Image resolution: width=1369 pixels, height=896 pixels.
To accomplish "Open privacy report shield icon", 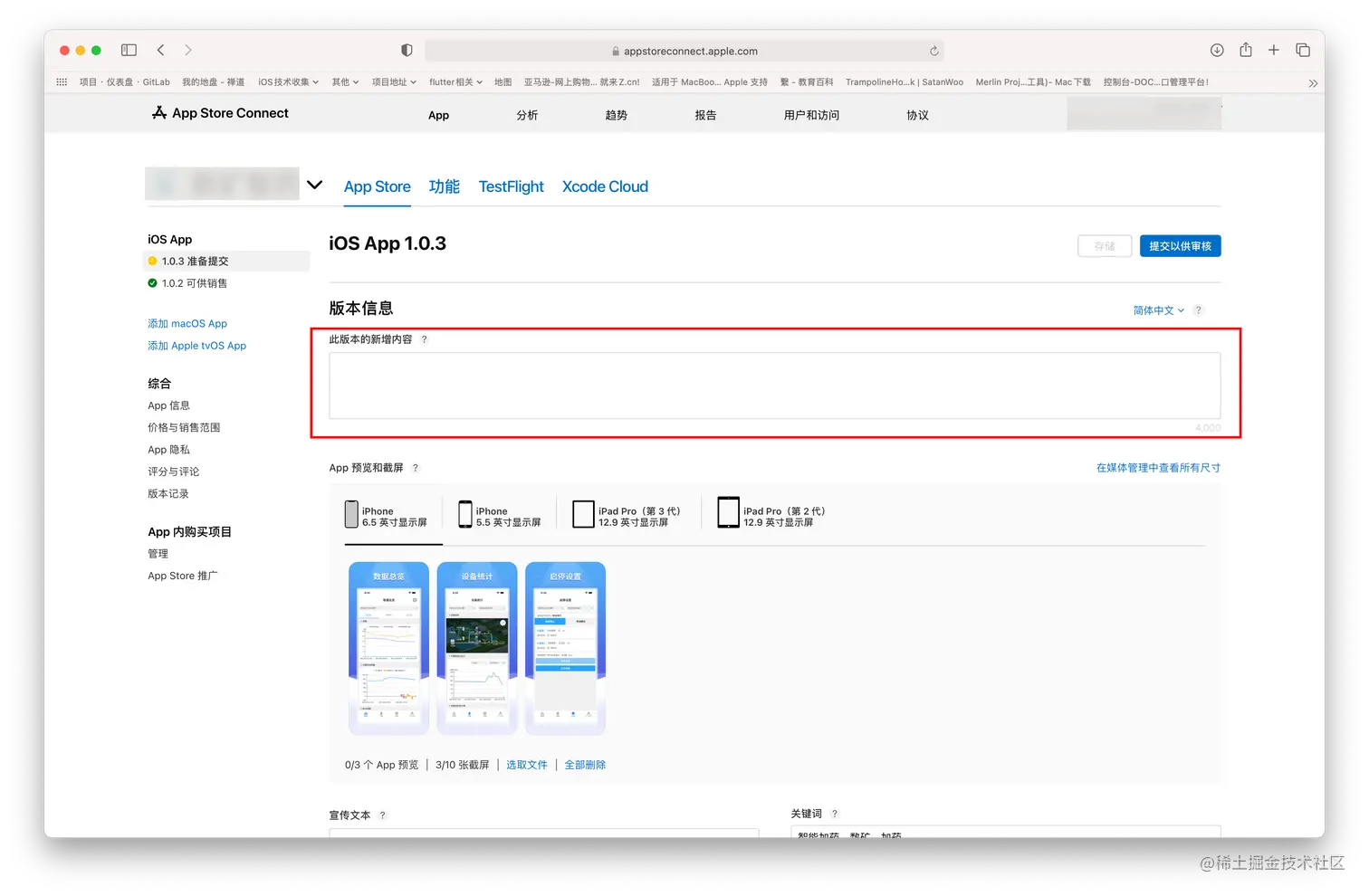I will tap(407, 50).
